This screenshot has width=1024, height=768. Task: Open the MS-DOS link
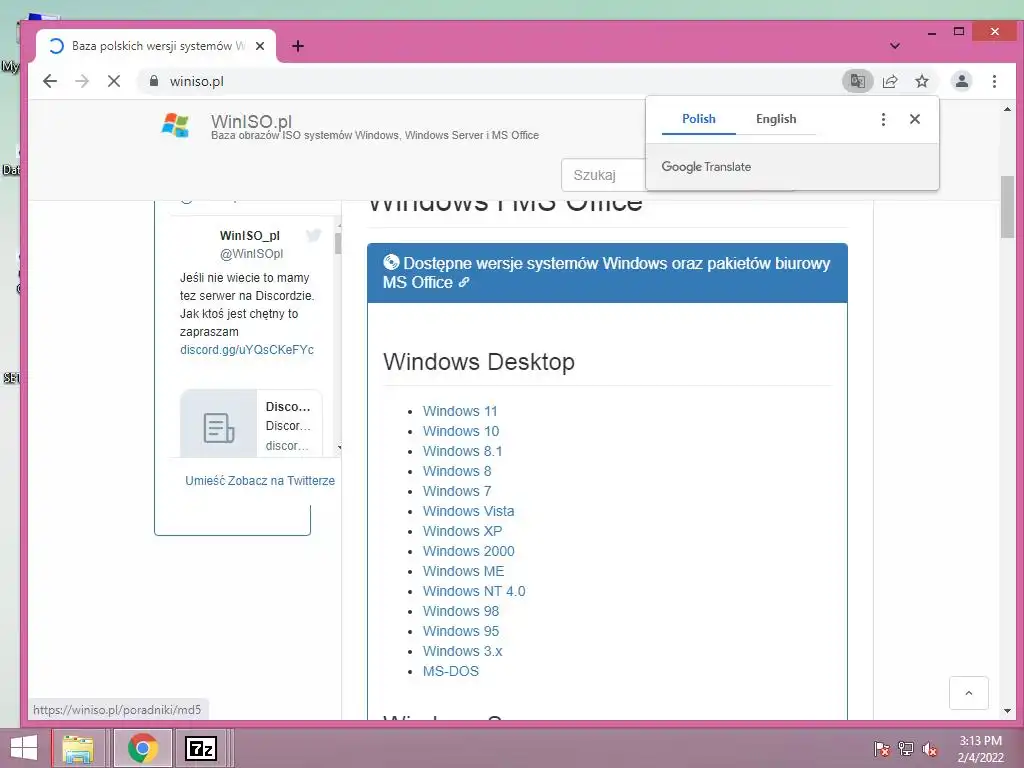point(451,671)
